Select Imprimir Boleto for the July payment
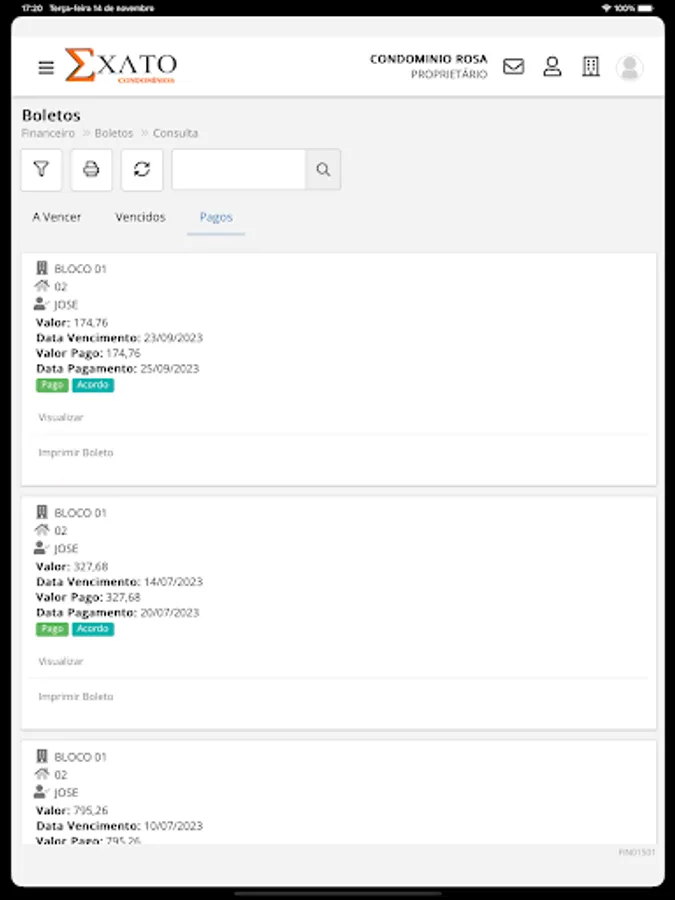This screenshot has width=675, height=900. click(76, 696)
